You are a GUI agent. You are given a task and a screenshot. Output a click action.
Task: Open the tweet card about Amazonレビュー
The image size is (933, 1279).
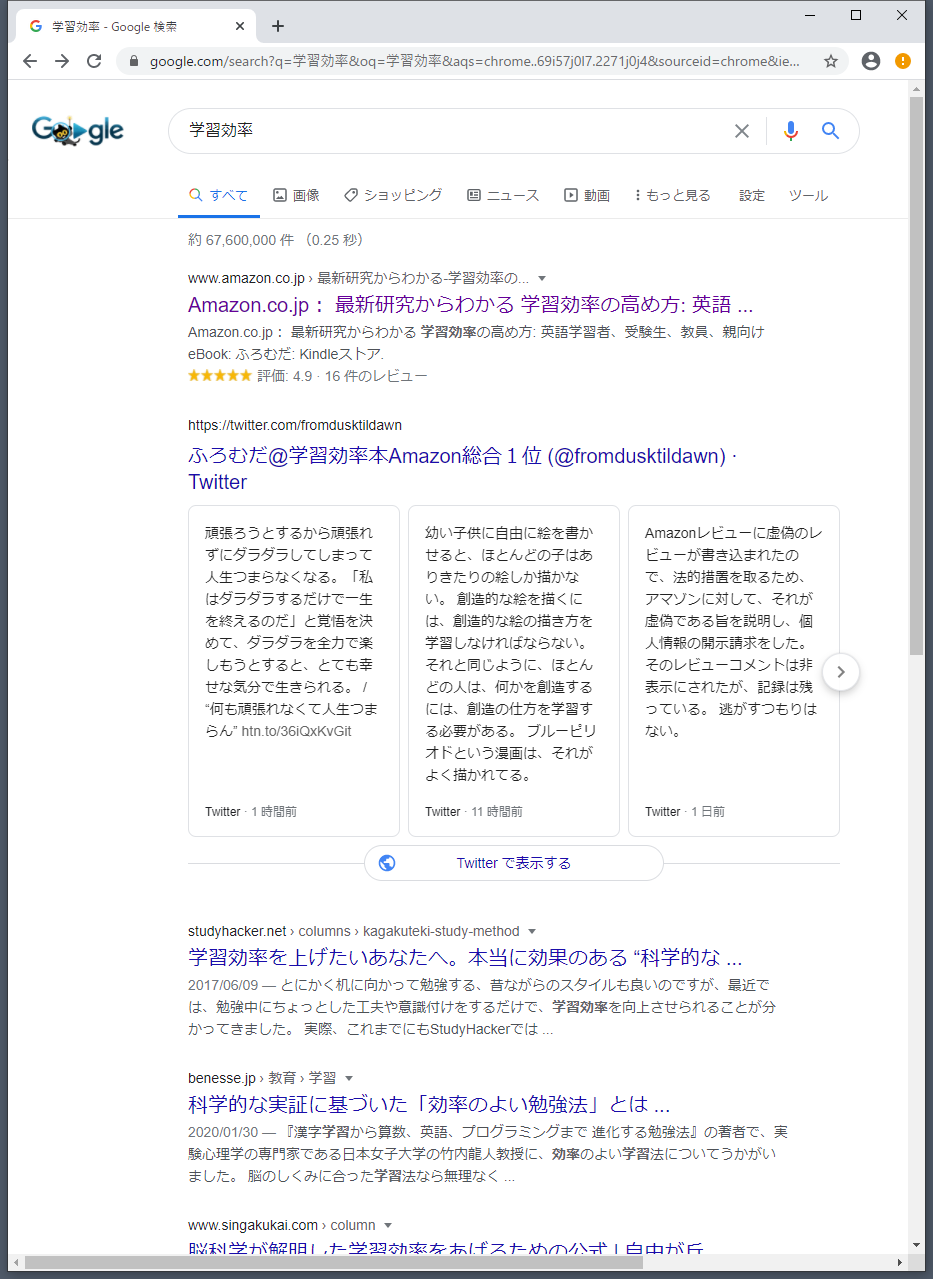click(x=734, y=671)
